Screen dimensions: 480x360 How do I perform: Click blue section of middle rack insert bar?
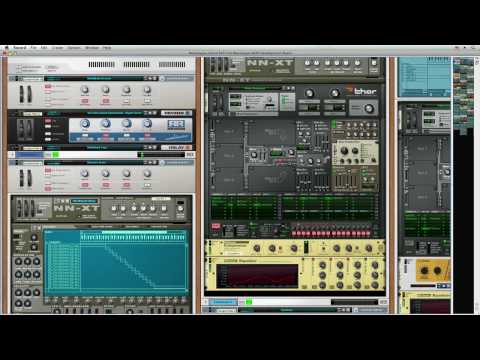(223, 302)
